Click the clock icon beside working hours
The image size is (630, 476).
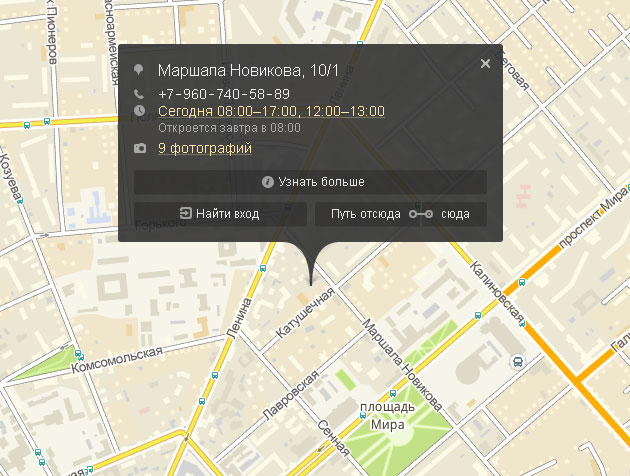pyautogui.click(x=139, y=110)
